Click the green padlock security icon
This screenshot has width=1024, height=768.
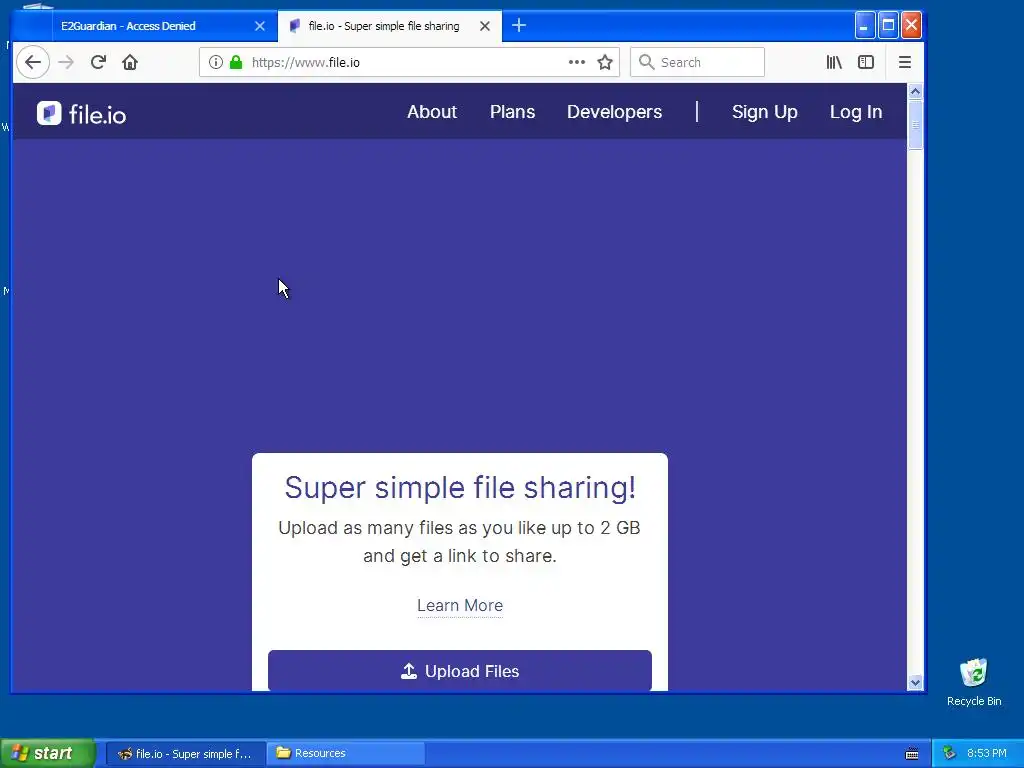pyautogui.click(x=236, y=62)
